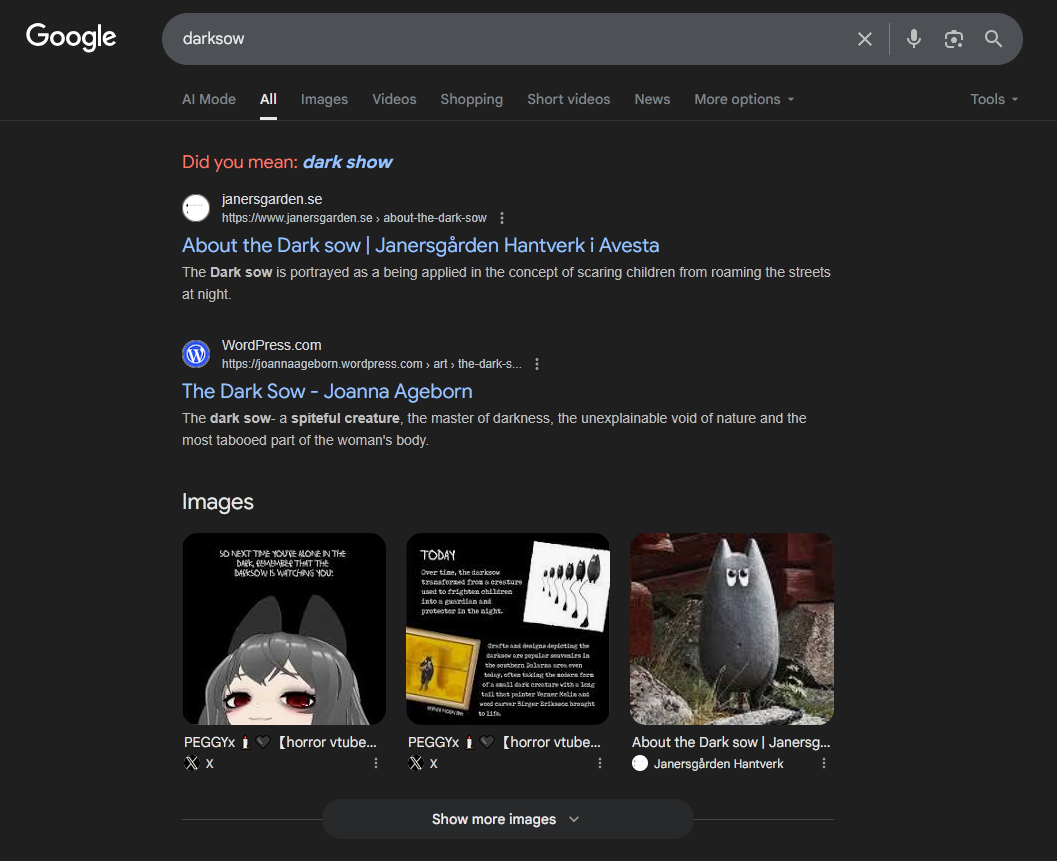Viewport: 1057px width, 861px height.
Task: Open the Videos tab
Action: click(x=394, y=99)
